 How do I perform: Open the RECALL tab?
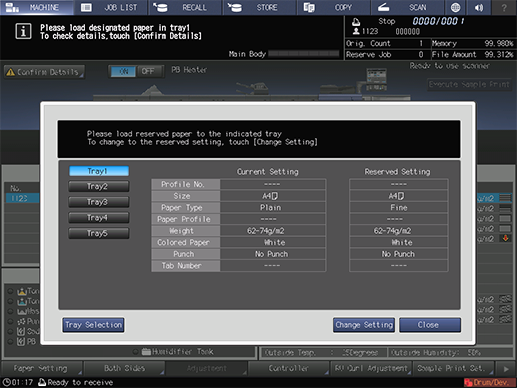click(x=185, y=7)
